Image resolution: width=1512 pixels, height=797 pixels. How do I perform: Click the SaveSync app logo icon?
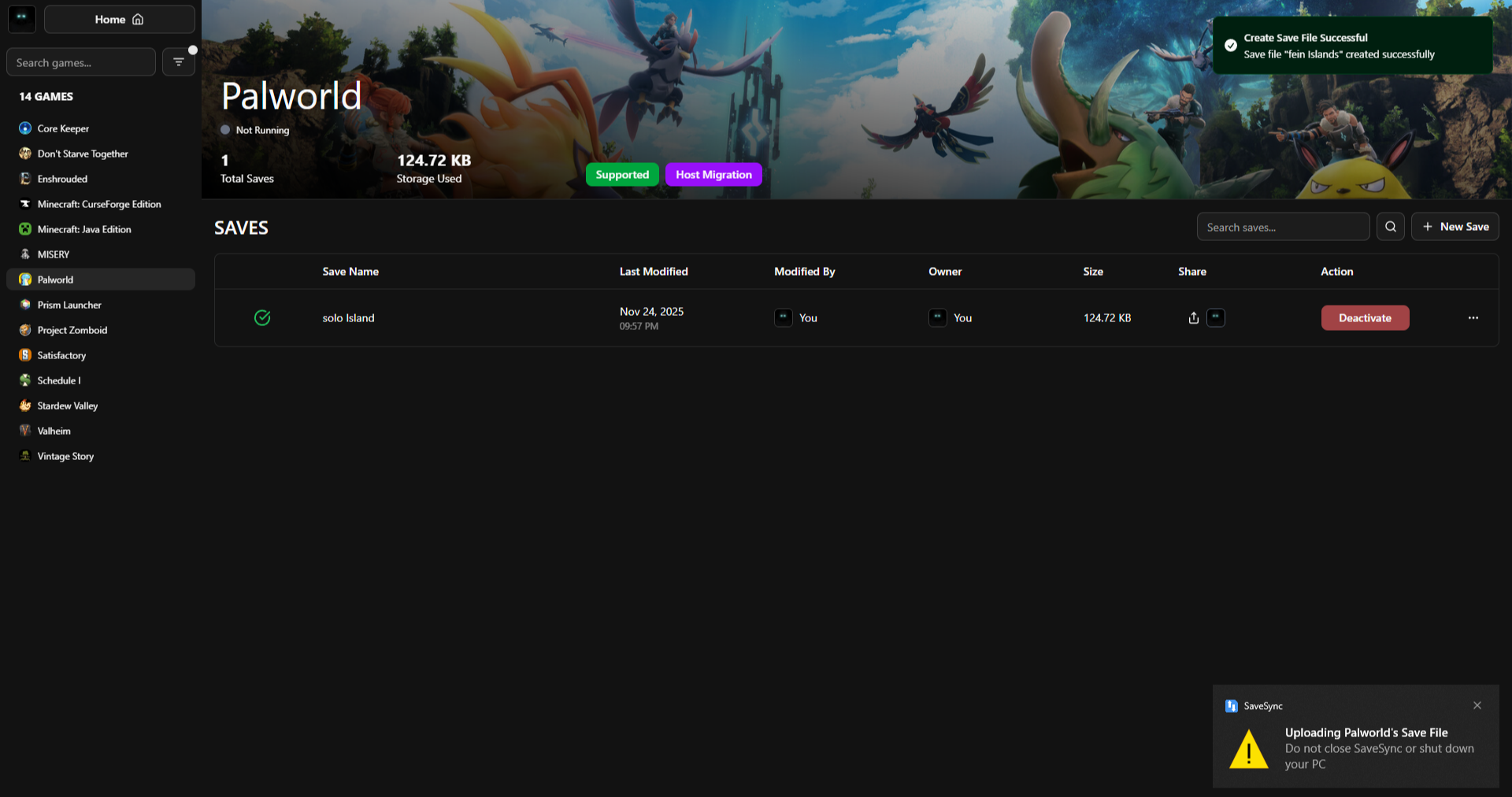tap(22, 19)
